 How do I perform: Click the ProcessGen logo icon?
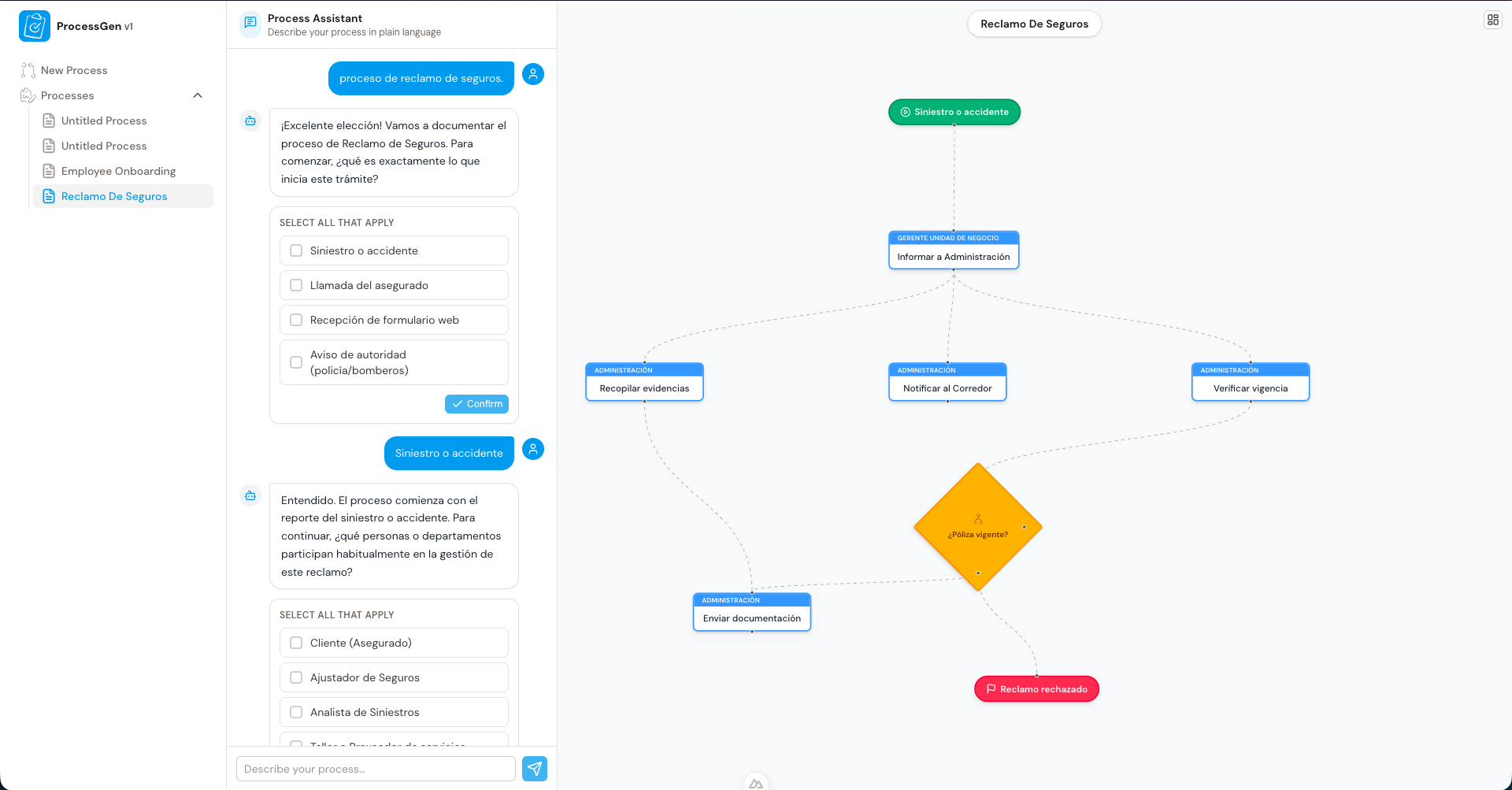coord(34,25)
